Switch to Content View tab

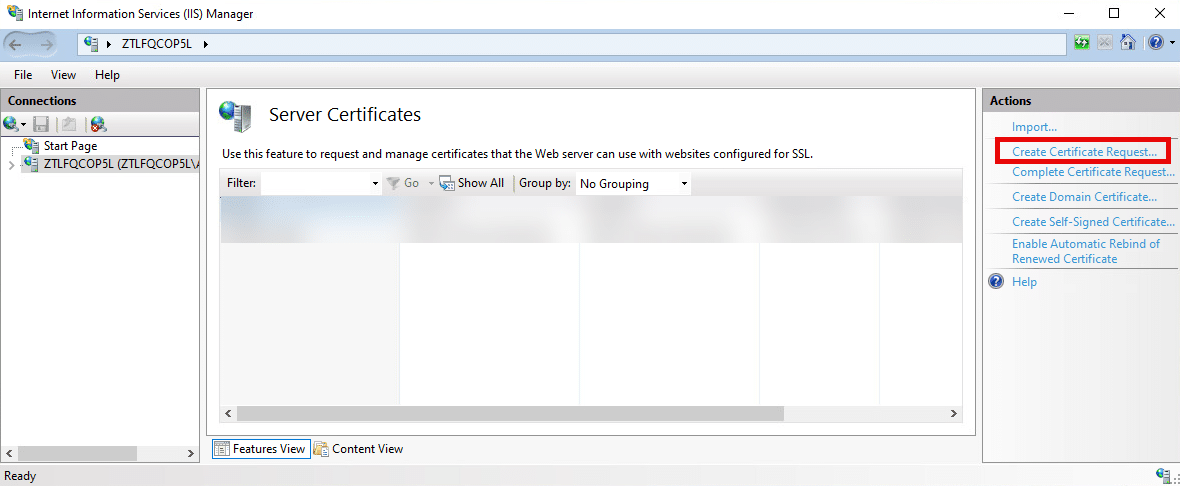(x=358, y=449)
